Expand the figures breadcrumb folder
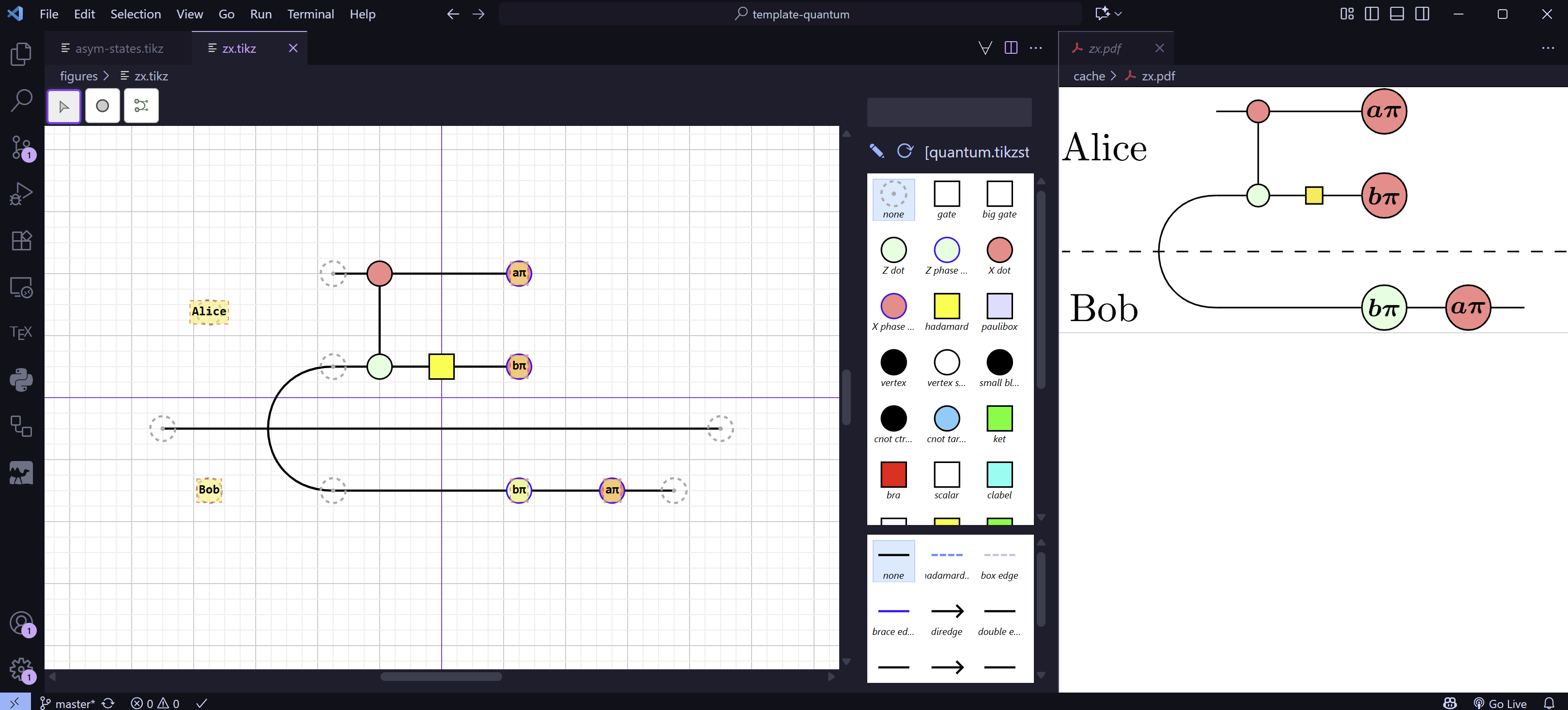This screenshot has height=710, width=1568. (x=78, y=76)
